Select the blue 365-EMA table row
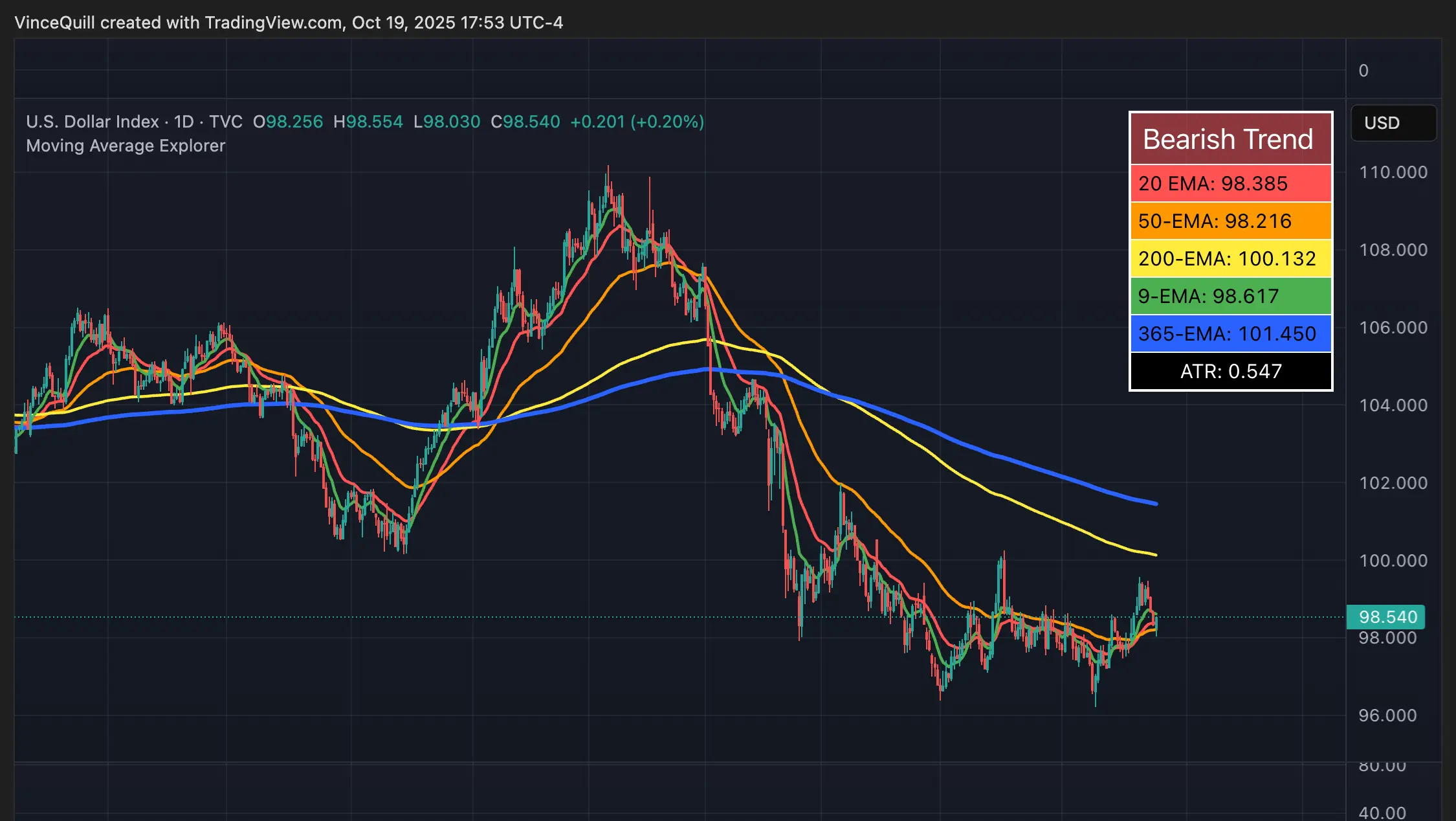The height and width of the screenshot is (821, 1456). tap(1230, 333)
